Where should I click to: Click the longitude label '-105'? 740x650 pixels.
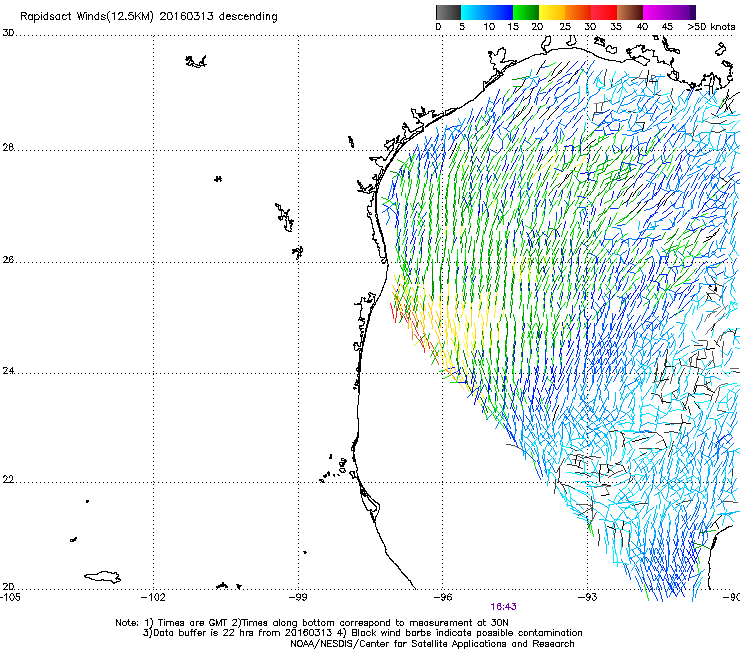point(10,597)
